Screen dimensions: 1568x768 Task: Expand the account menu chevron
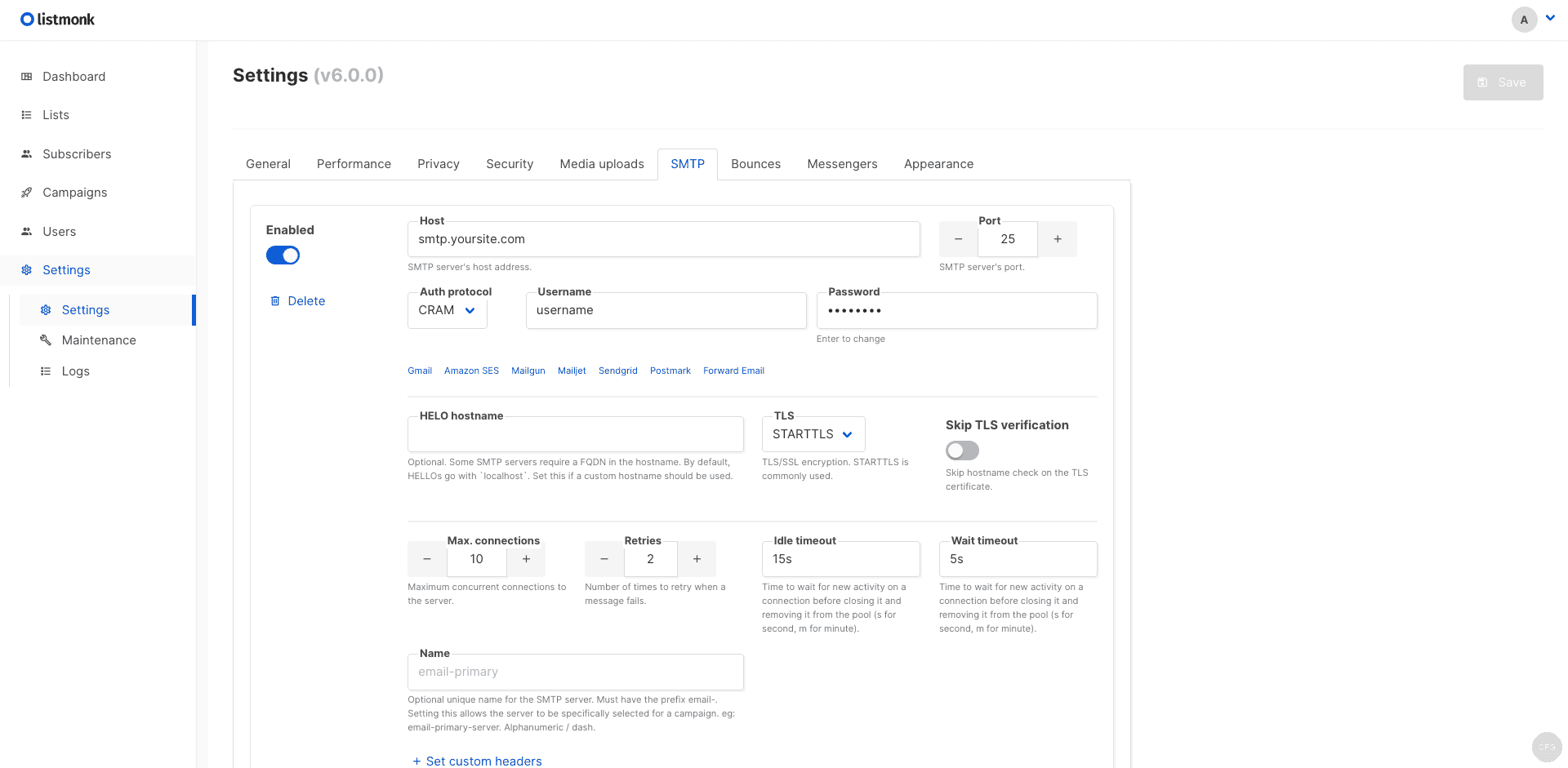pyautogui.click(x=1550, y=17)
